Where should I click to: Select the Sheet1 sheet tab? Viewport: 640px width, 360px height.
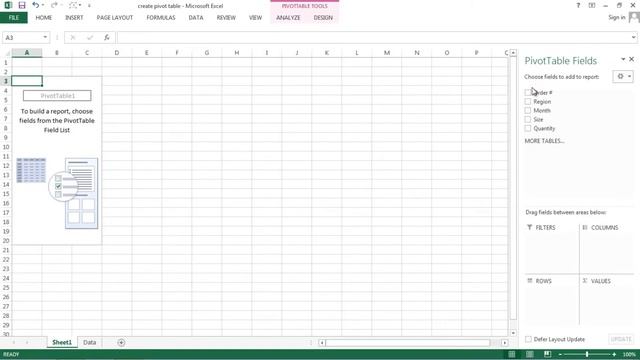click(x=62, y=342)
